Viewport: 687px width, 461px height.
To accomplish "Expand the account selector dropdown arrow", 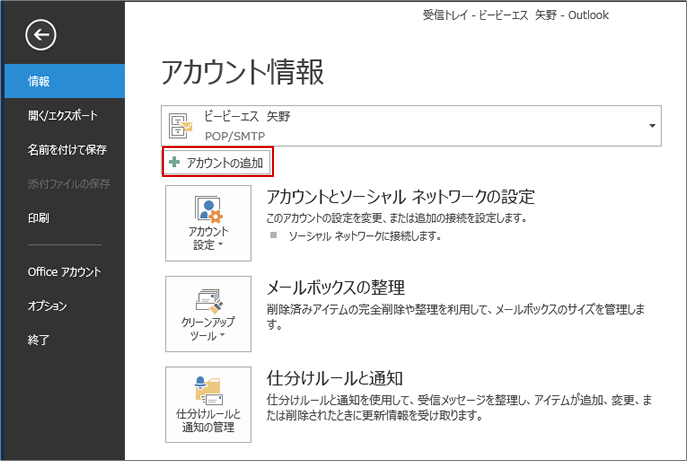I will point(652,126).
